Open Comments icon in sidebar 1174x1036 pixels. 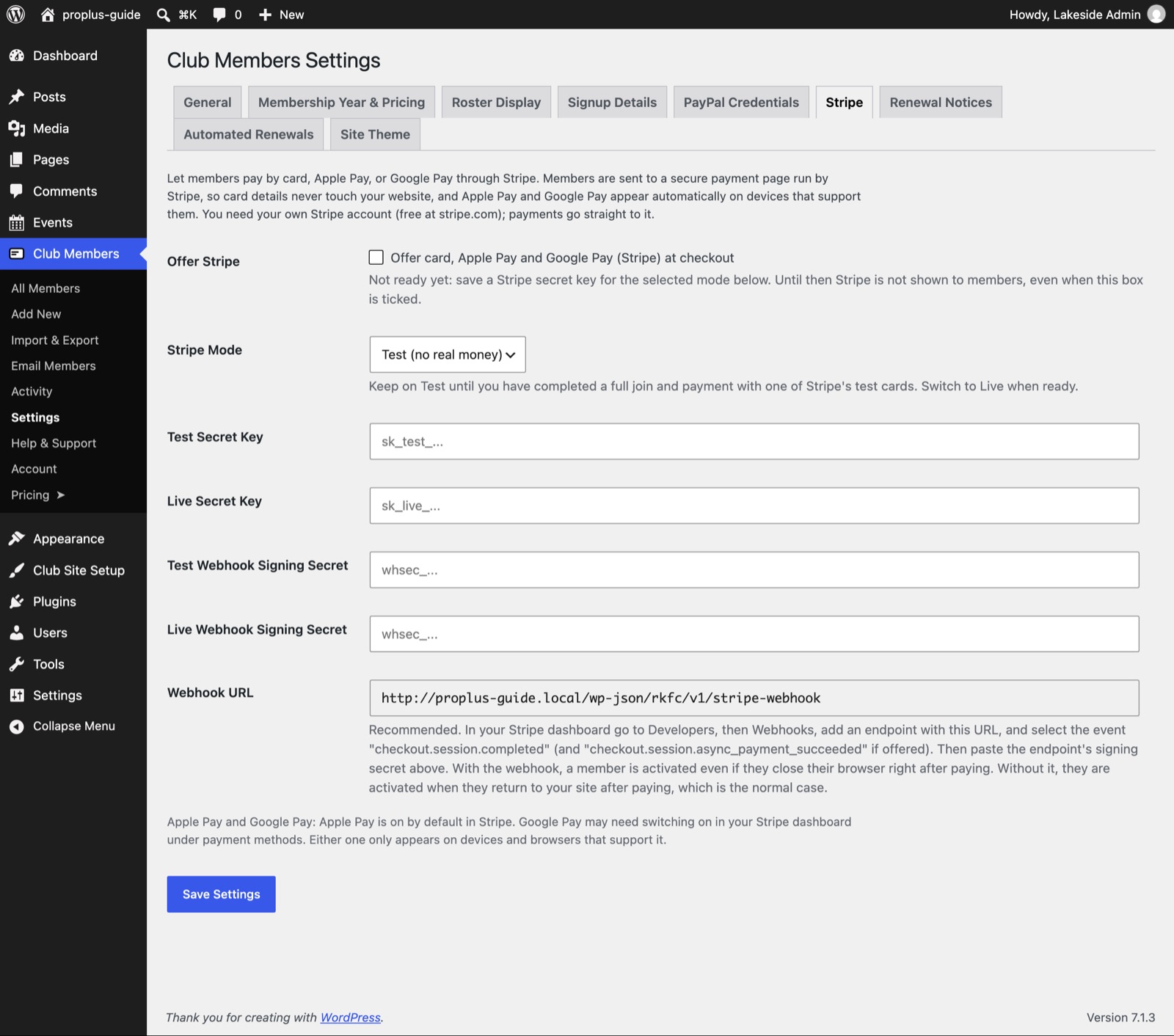point(17,191)
